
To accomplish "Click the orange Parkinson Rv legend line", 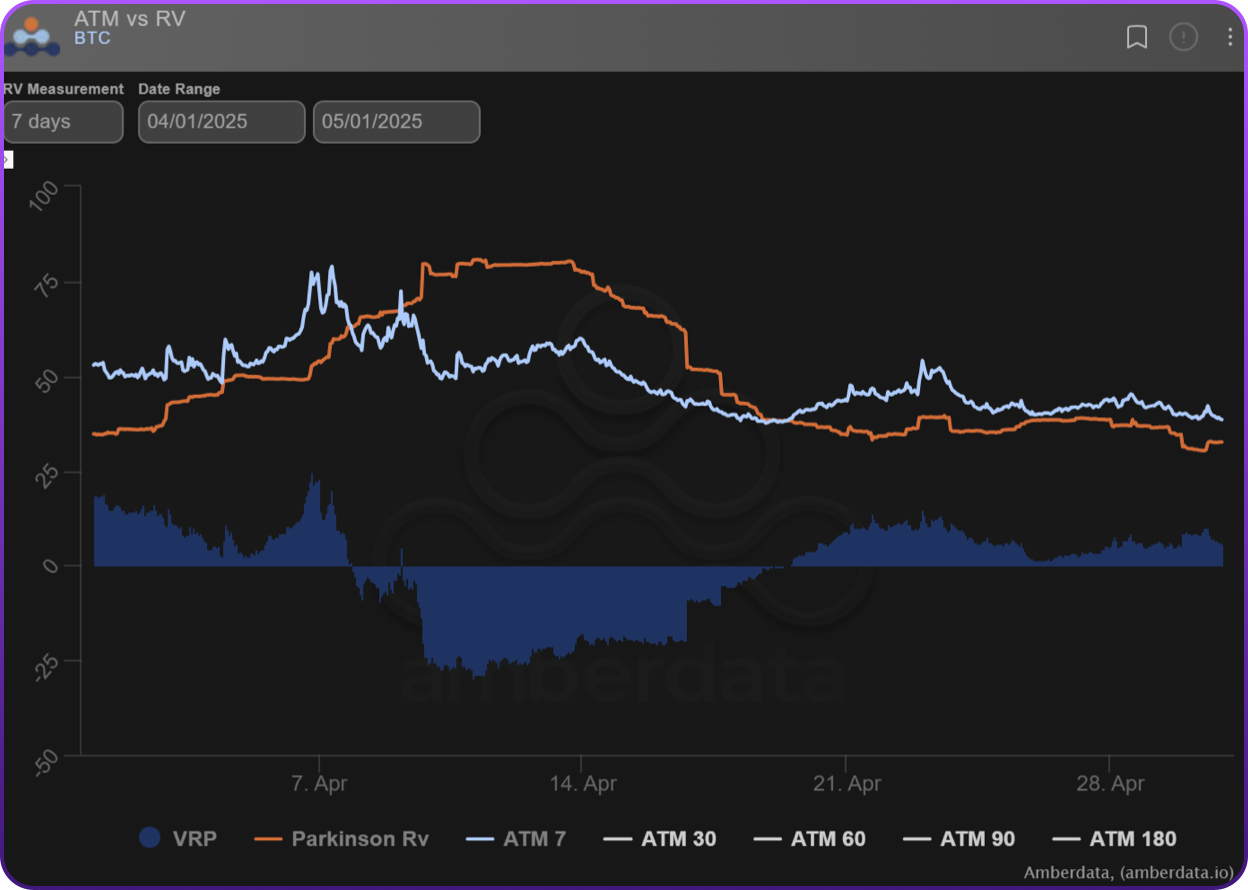I will click(x=270, y=838).
